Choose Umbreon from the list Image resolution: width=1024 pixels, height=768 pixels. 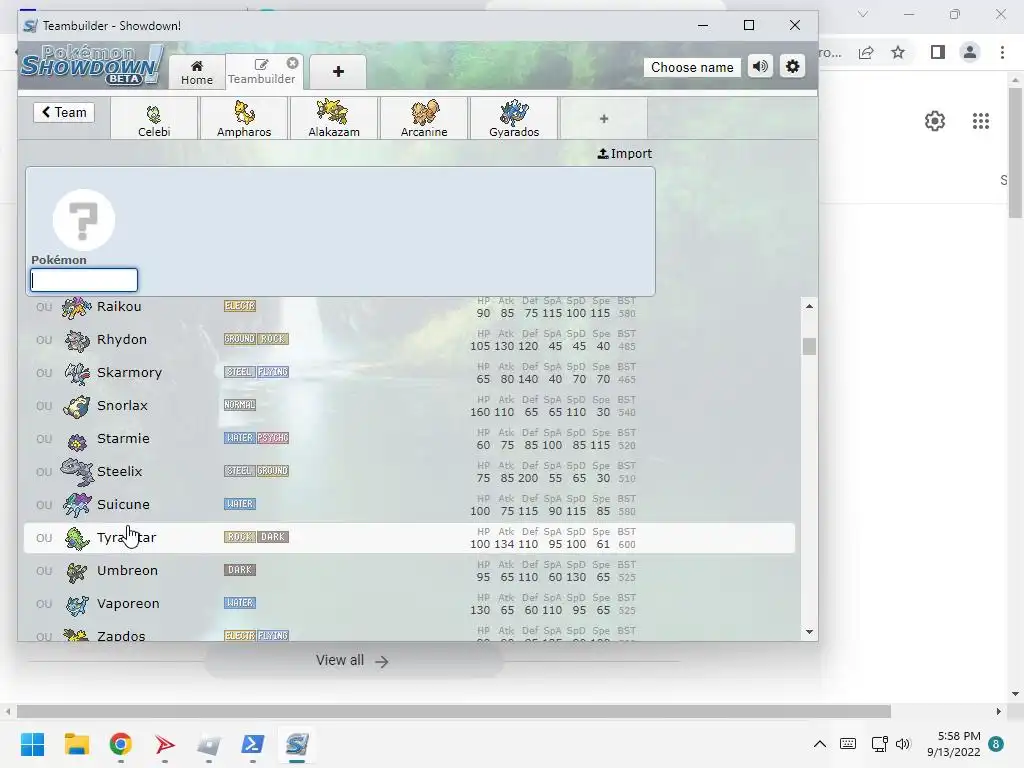pos(409,571)
